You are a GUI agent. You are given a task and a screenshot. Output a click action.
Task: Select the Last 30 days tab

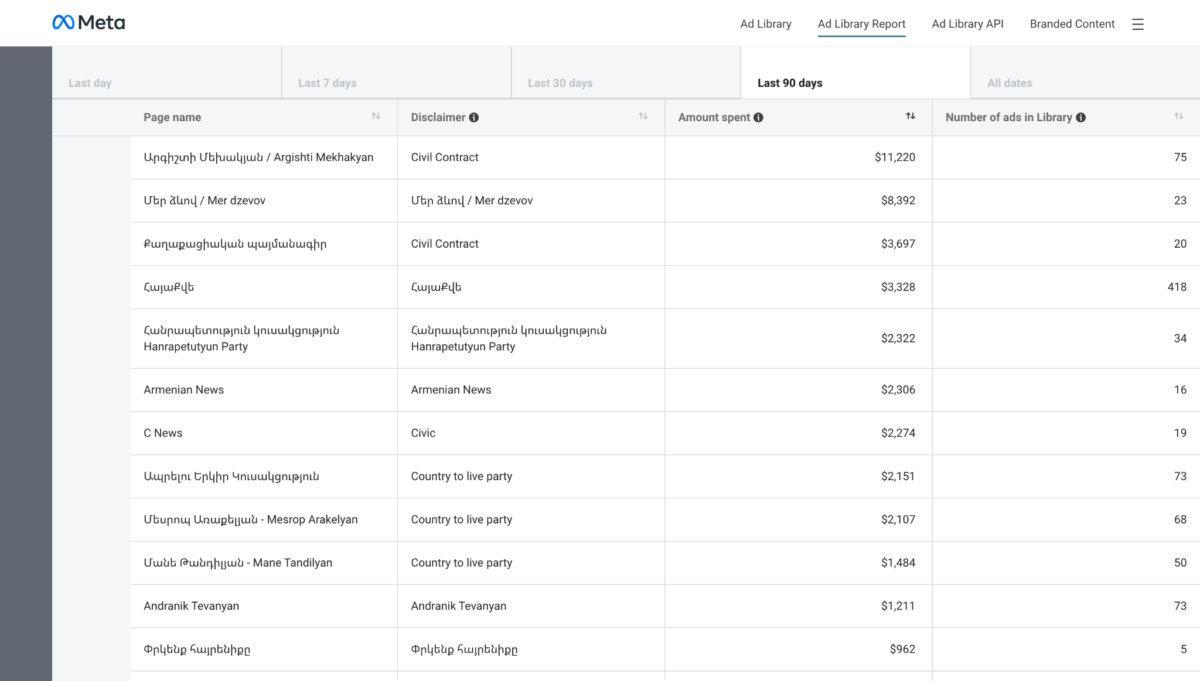(x=560, y=83)
